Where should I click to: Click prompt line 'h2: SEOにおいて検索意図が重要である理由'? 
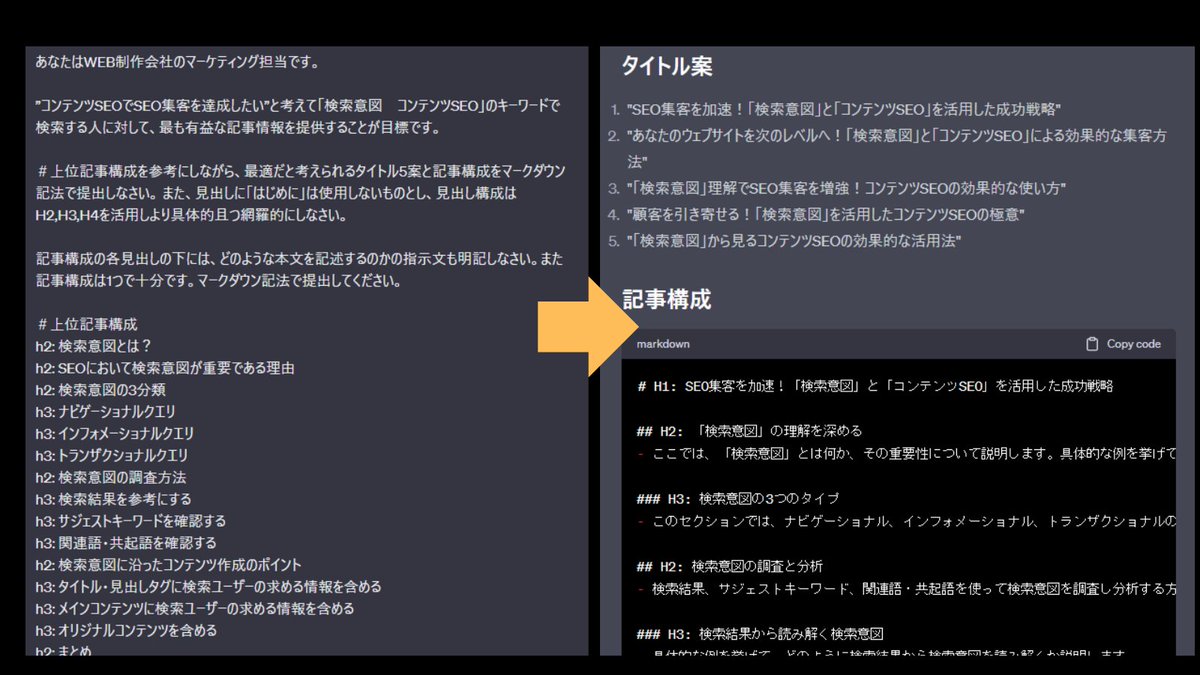(x=165, y=368)
